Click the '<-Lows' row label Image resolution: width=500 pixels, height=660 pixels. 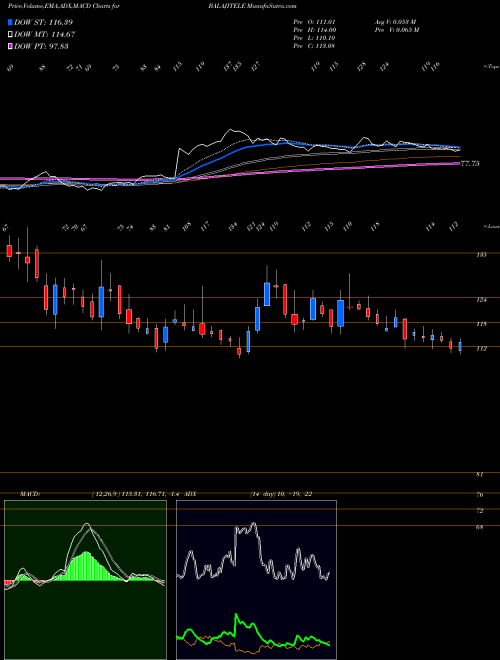pyautogui.click(x=491, y=226)
